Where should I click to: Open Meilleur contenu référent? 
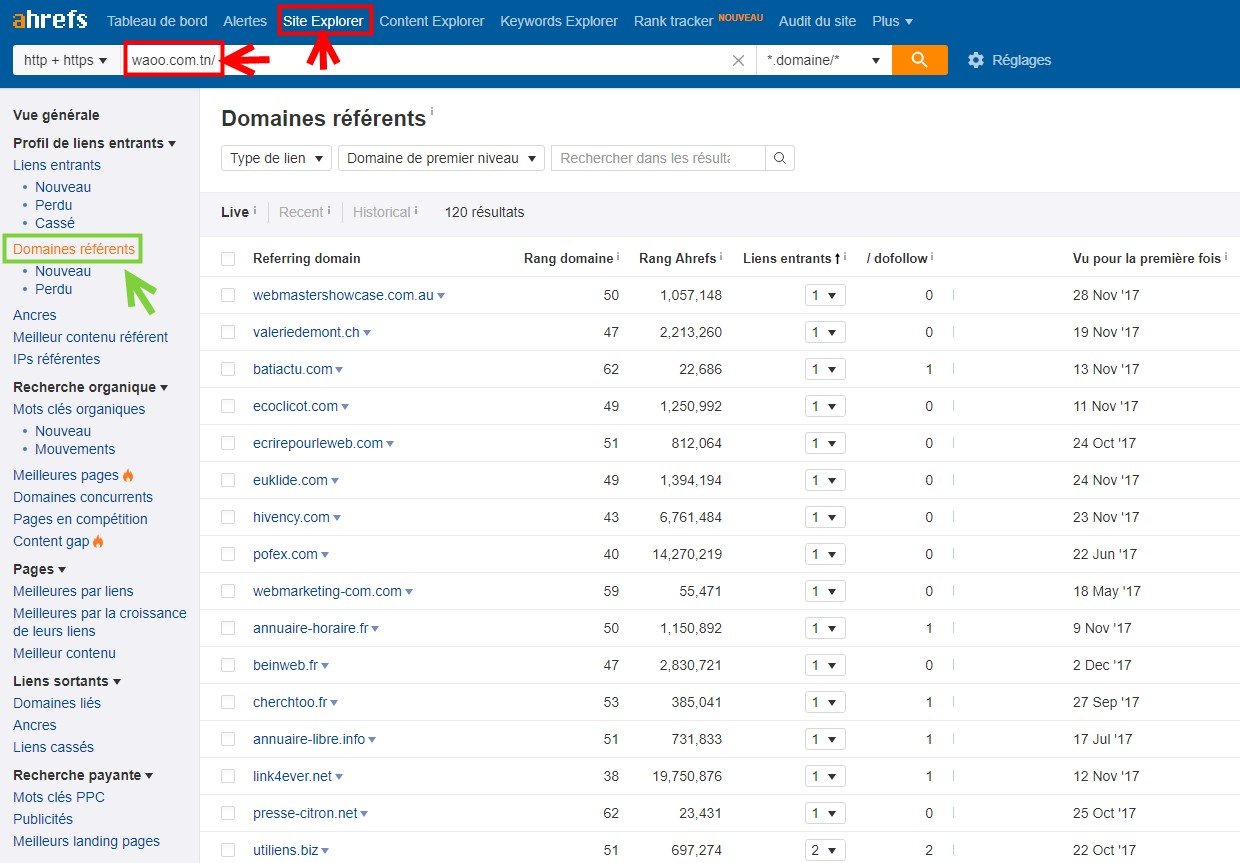tap(90, 337)
